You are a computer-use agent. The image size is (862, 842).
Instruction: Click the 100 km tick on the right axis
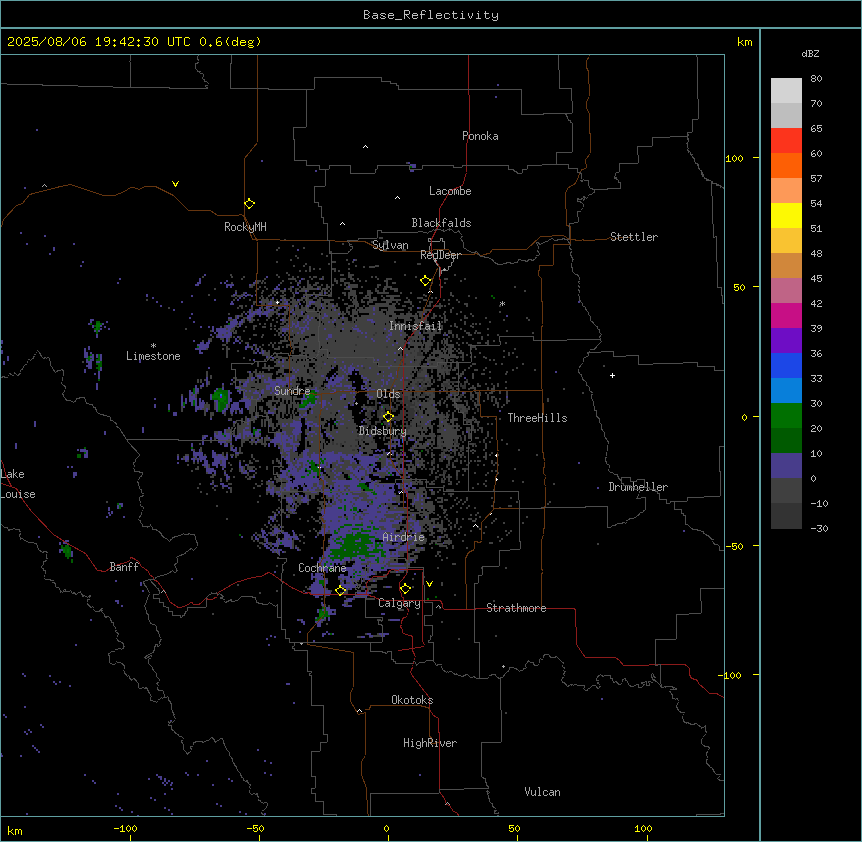click(x=734, y=158)
